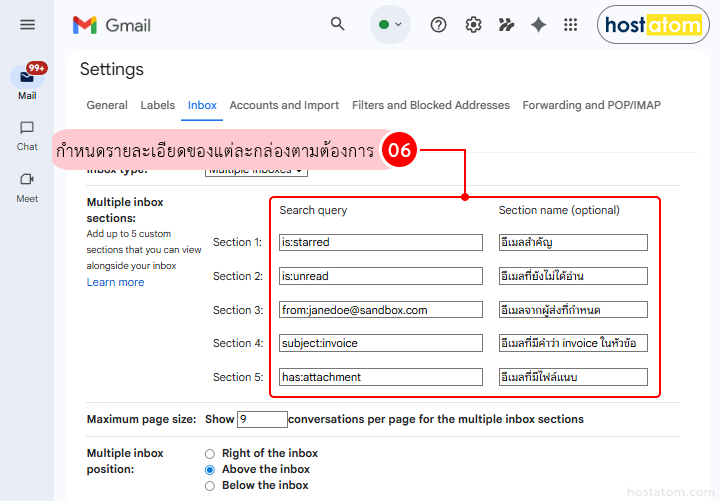Click Section 5 query field has:attachment
720x501 pixels.
pyautogui.click(x=381, y=377)
